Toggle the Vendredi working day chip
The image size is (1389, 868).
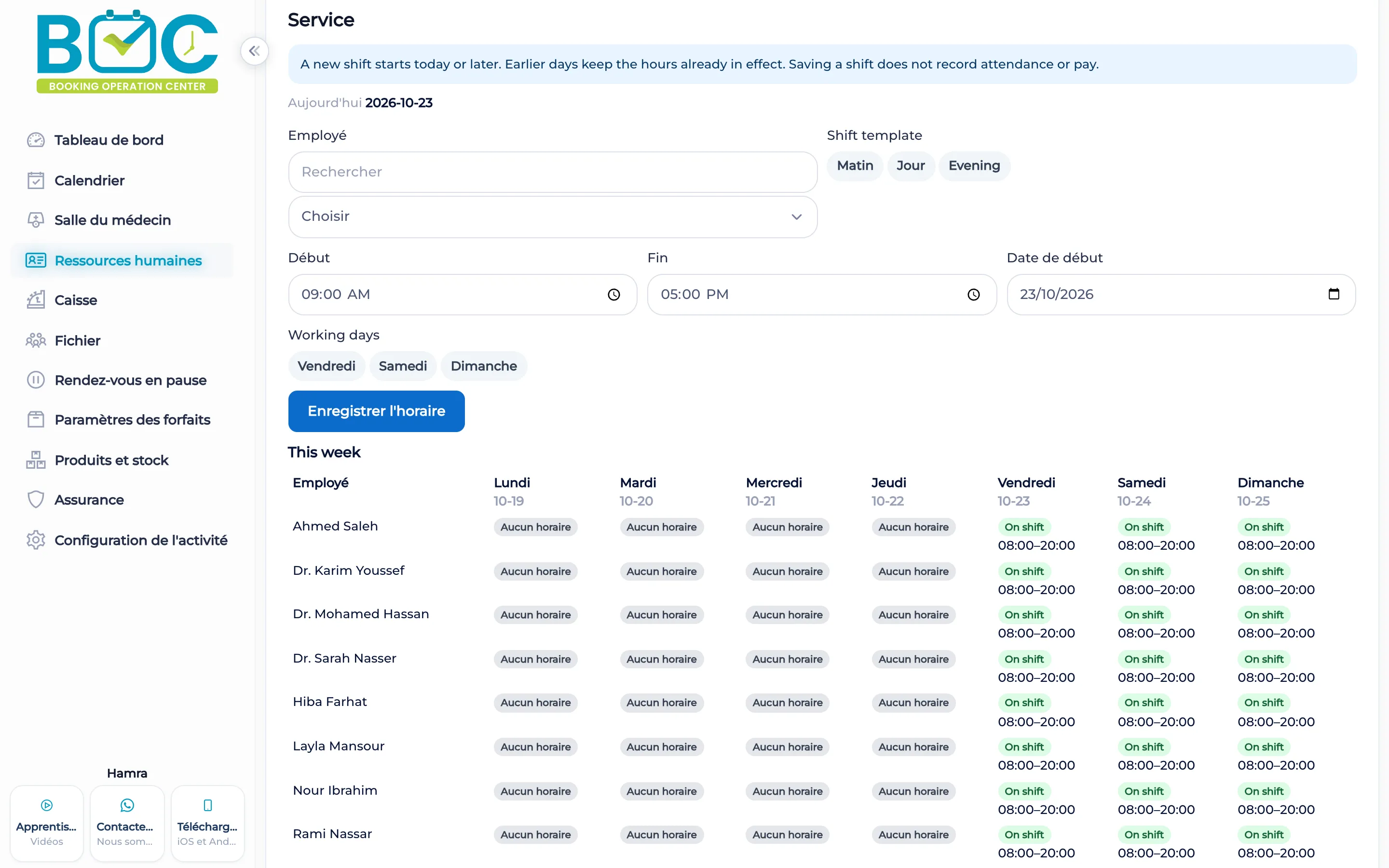pos(327,366)
